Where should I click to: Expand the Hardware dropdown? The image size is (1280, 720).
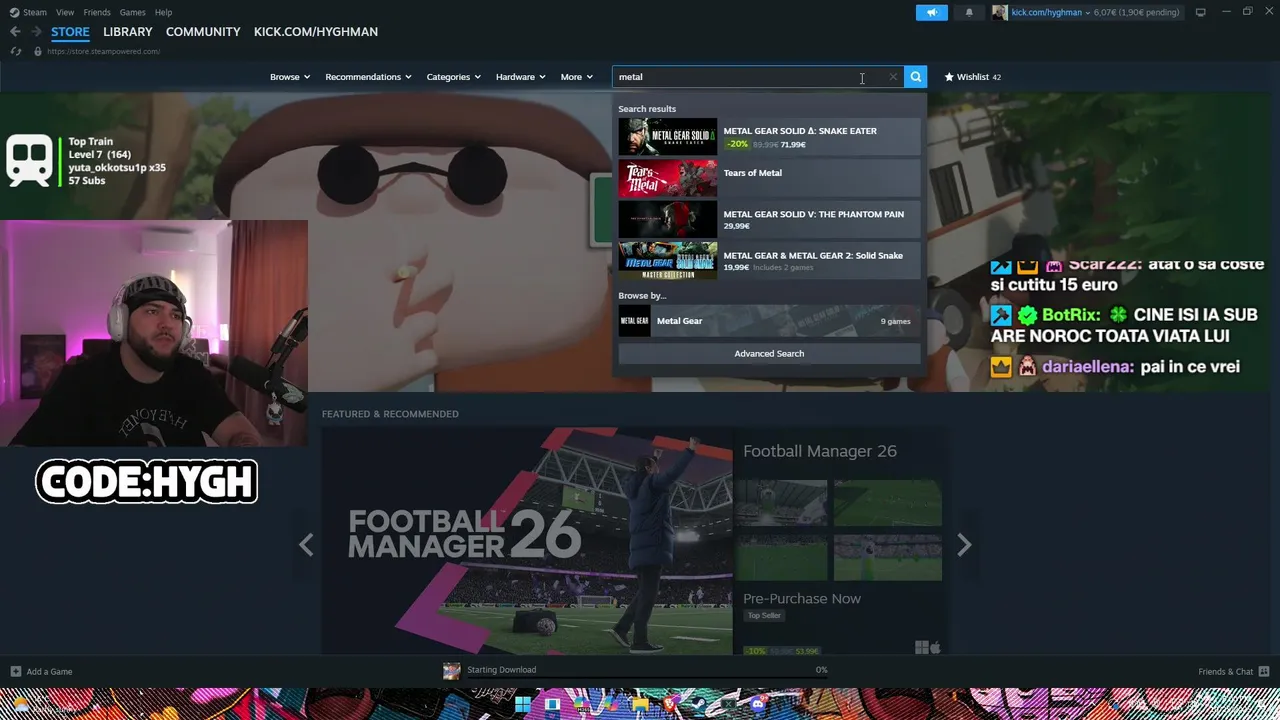click(x=521, y=77)
